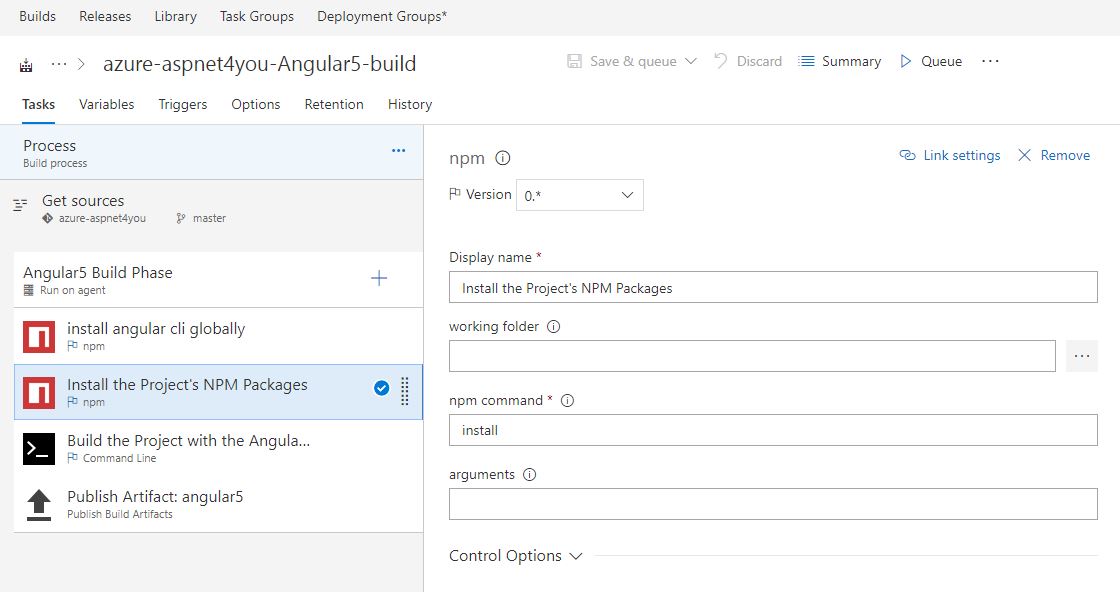Switch to the History tab
Image resolution: width=1120 pixels, height=592 pixels.
[410, 104]
